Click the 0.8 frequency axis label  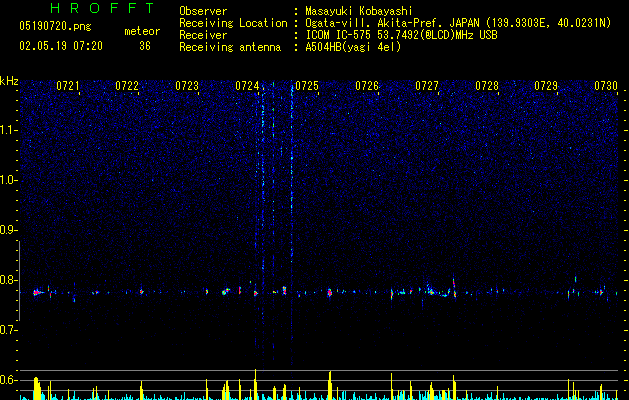[x=8, y=280]
